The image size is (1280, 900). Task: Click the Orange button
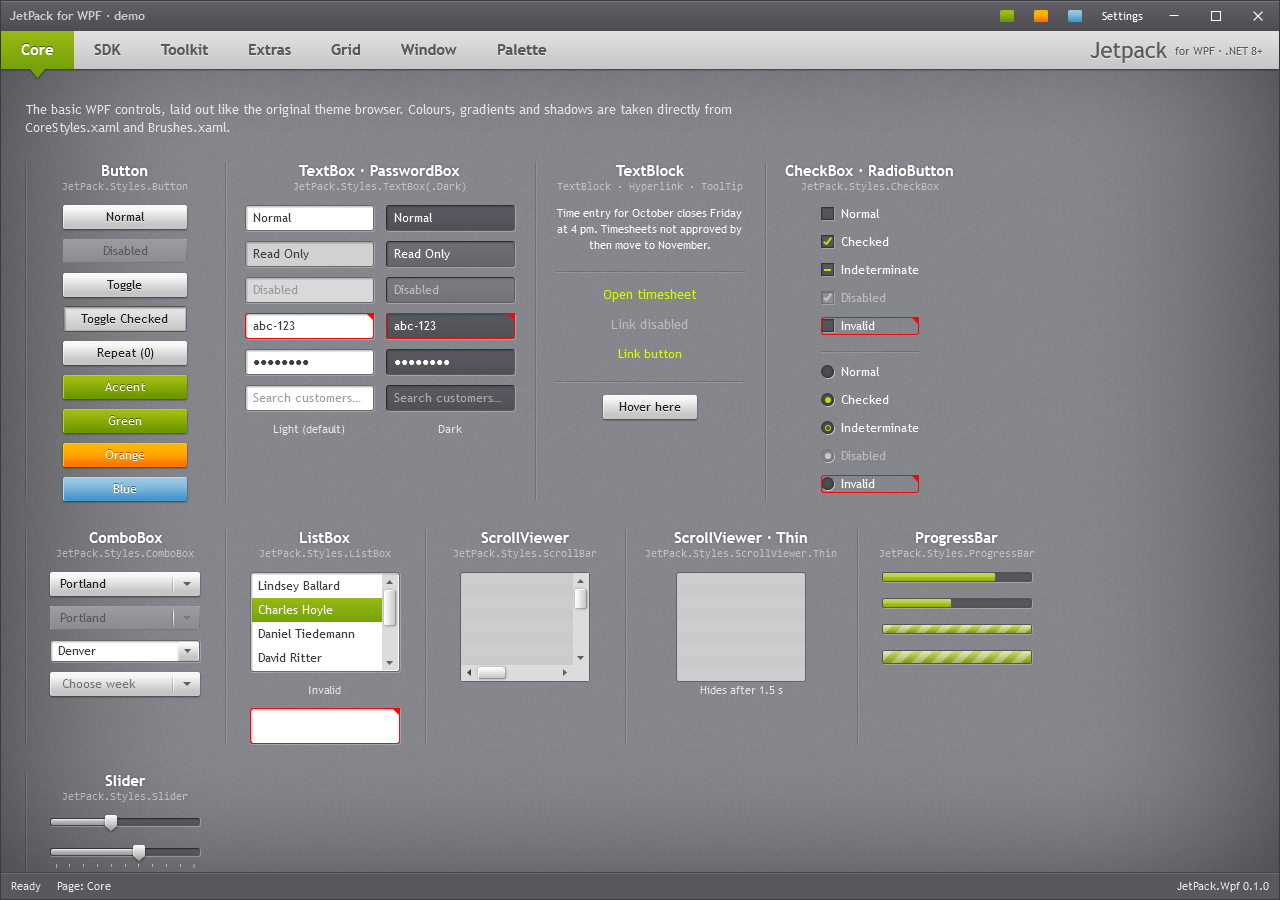click(x=125, y=455)
